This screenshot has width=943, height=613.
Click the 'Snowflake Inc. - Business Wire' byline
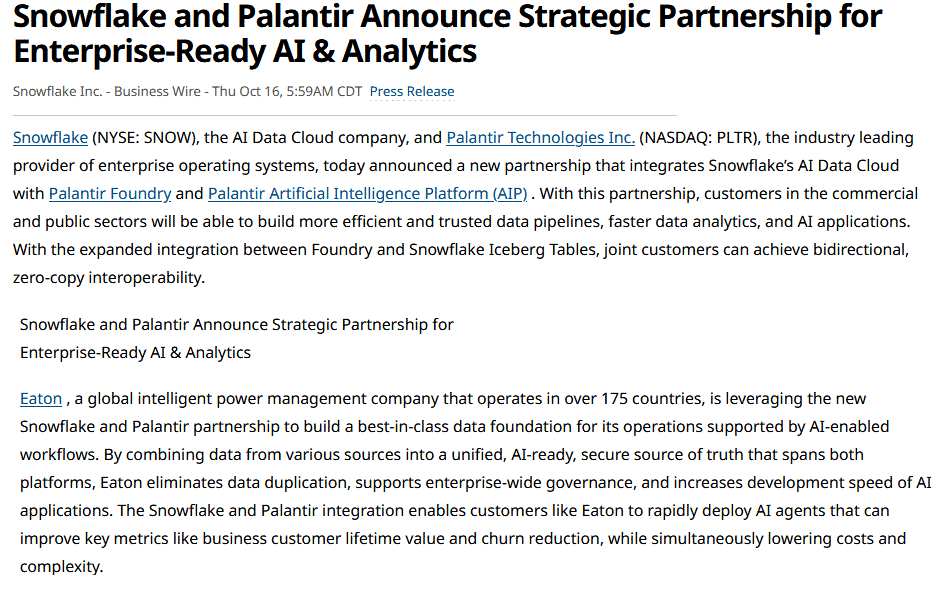[x=104, y=91]
